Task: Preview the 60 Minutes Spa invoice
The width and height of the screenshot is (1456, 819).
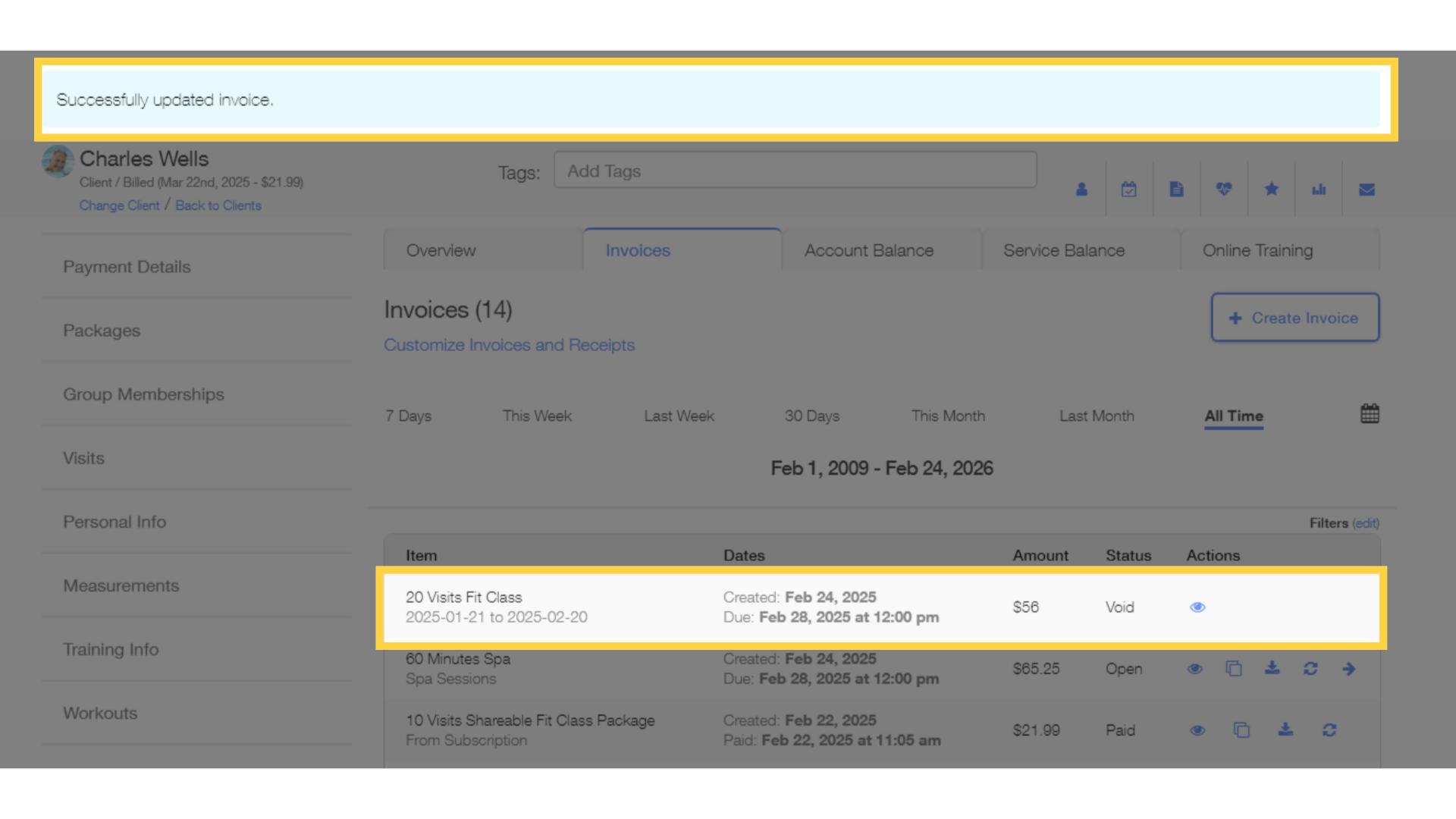Action: click(1195, 668)
